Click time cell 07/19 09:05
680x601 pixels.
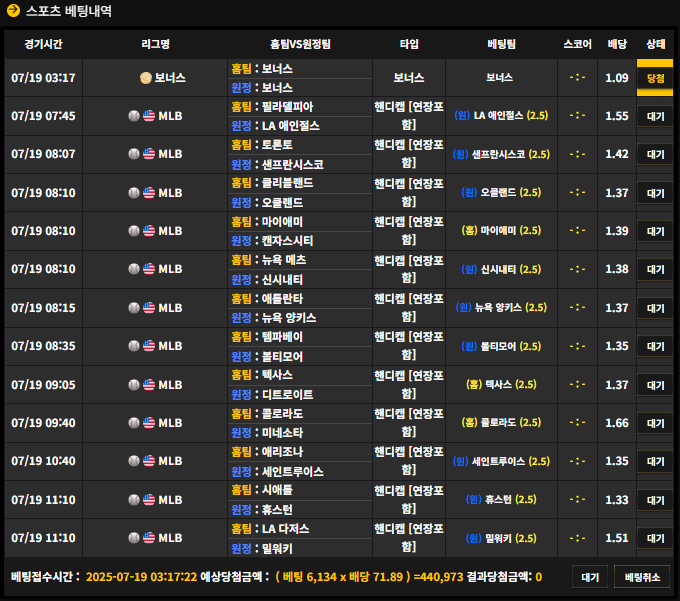pyautogui.click(x=43, y=385)
